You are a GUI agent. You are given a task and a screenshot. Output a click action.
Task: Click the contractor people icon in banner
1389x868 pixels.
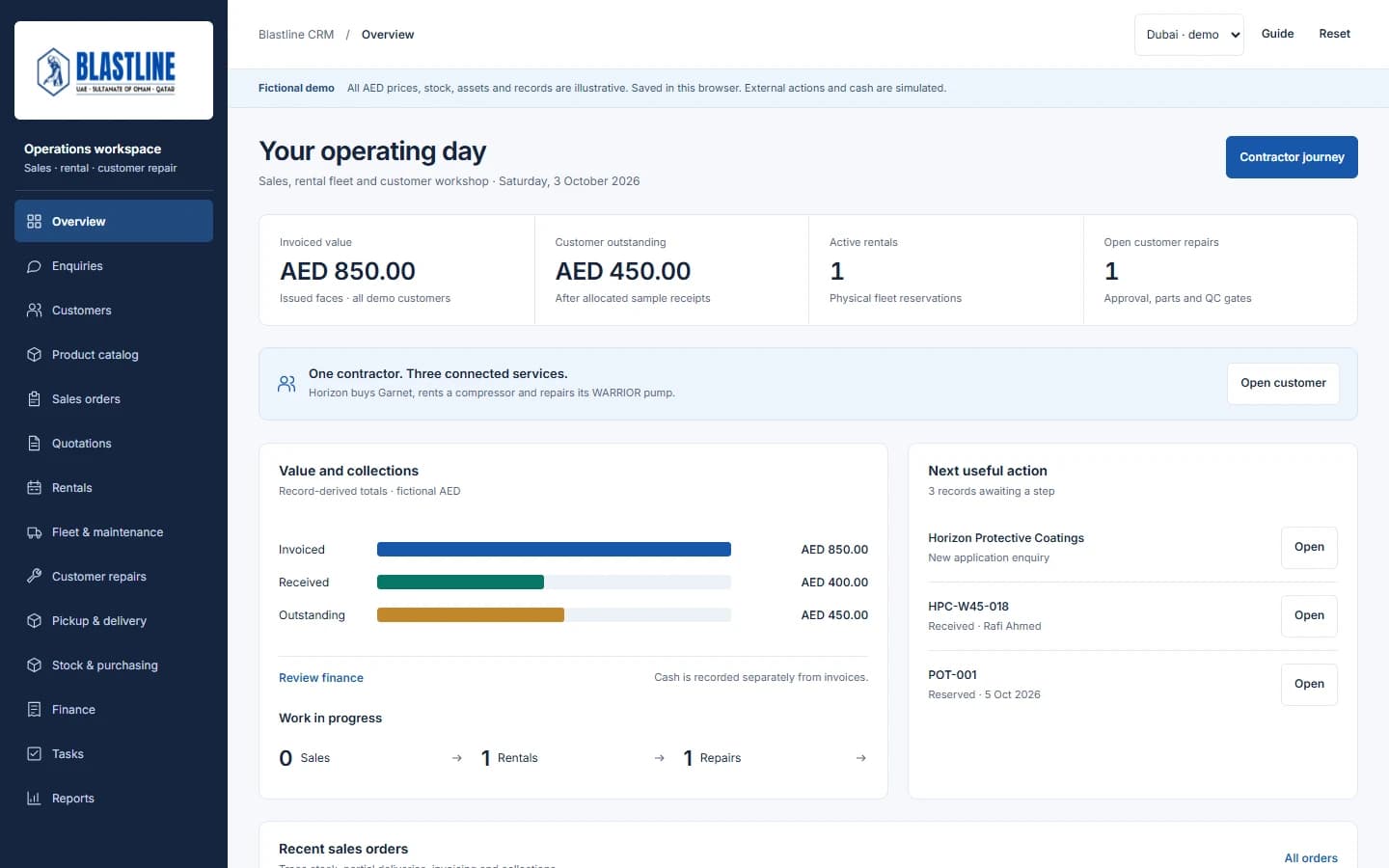tap(286, 384)
